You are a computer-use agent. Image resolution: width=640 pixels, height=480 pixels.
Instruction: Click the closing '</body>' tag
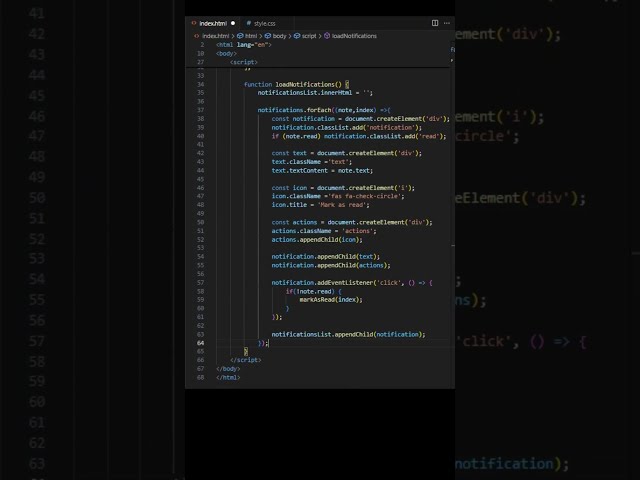pos(228,369)
